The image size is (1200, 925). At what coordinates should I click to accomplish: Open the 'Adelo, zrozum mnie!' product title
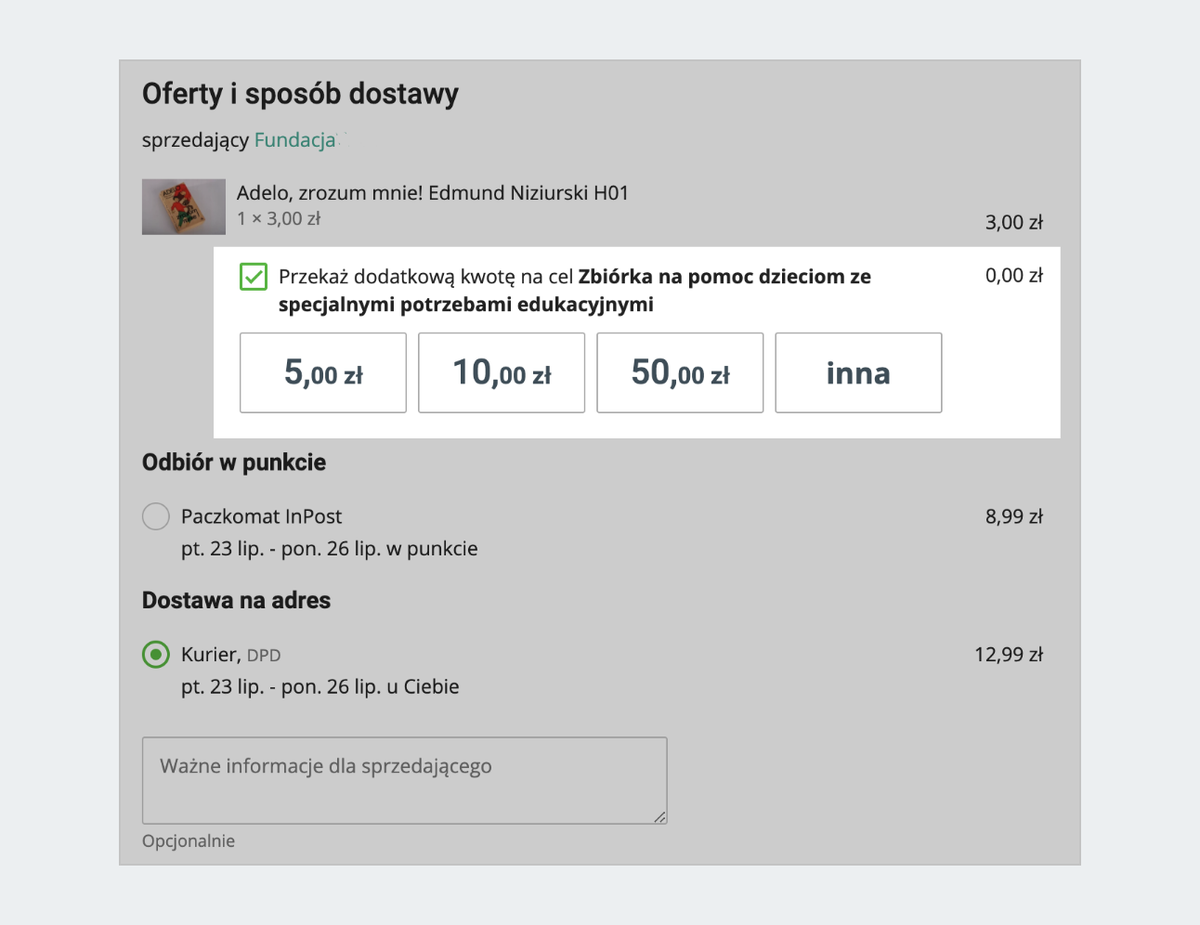(432, 193)
